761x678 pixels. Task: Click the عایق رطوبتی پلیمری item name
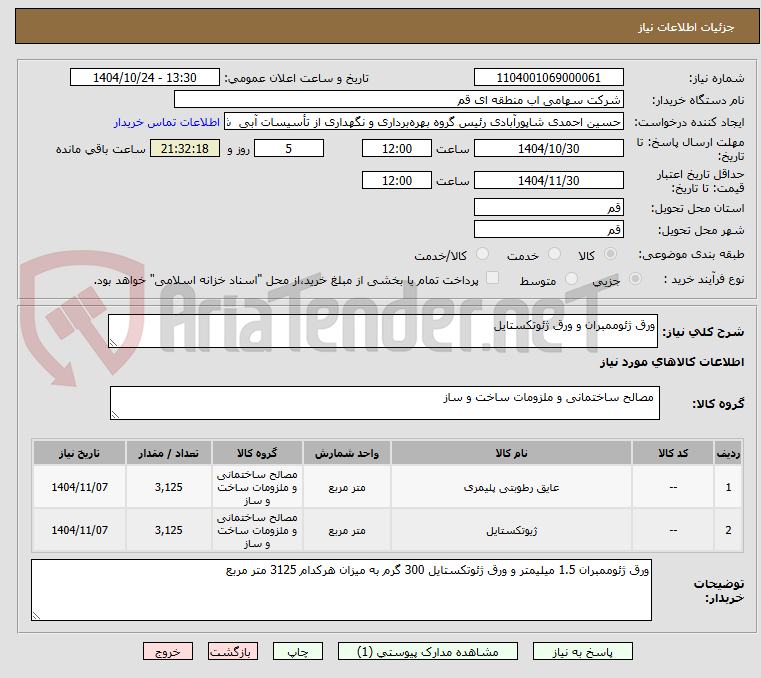click(511, 488)
